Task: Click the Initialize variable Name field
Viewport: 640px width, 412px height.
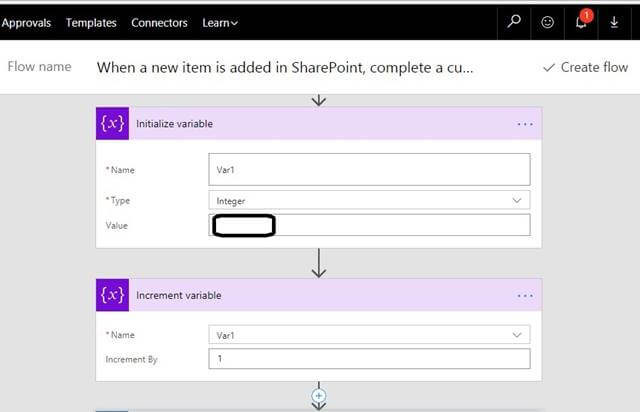Action: click(370, 169)
